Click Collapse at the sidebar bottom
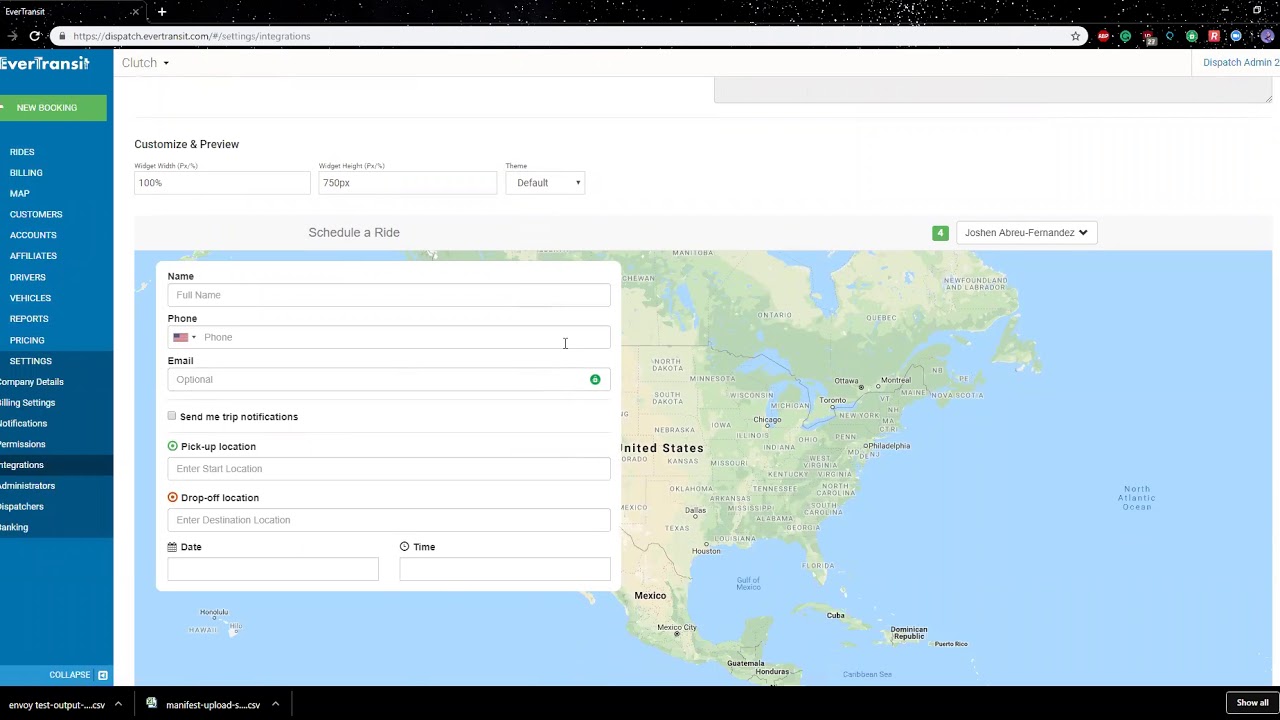Screen dimensions: 1280x720 click(70, 675)
